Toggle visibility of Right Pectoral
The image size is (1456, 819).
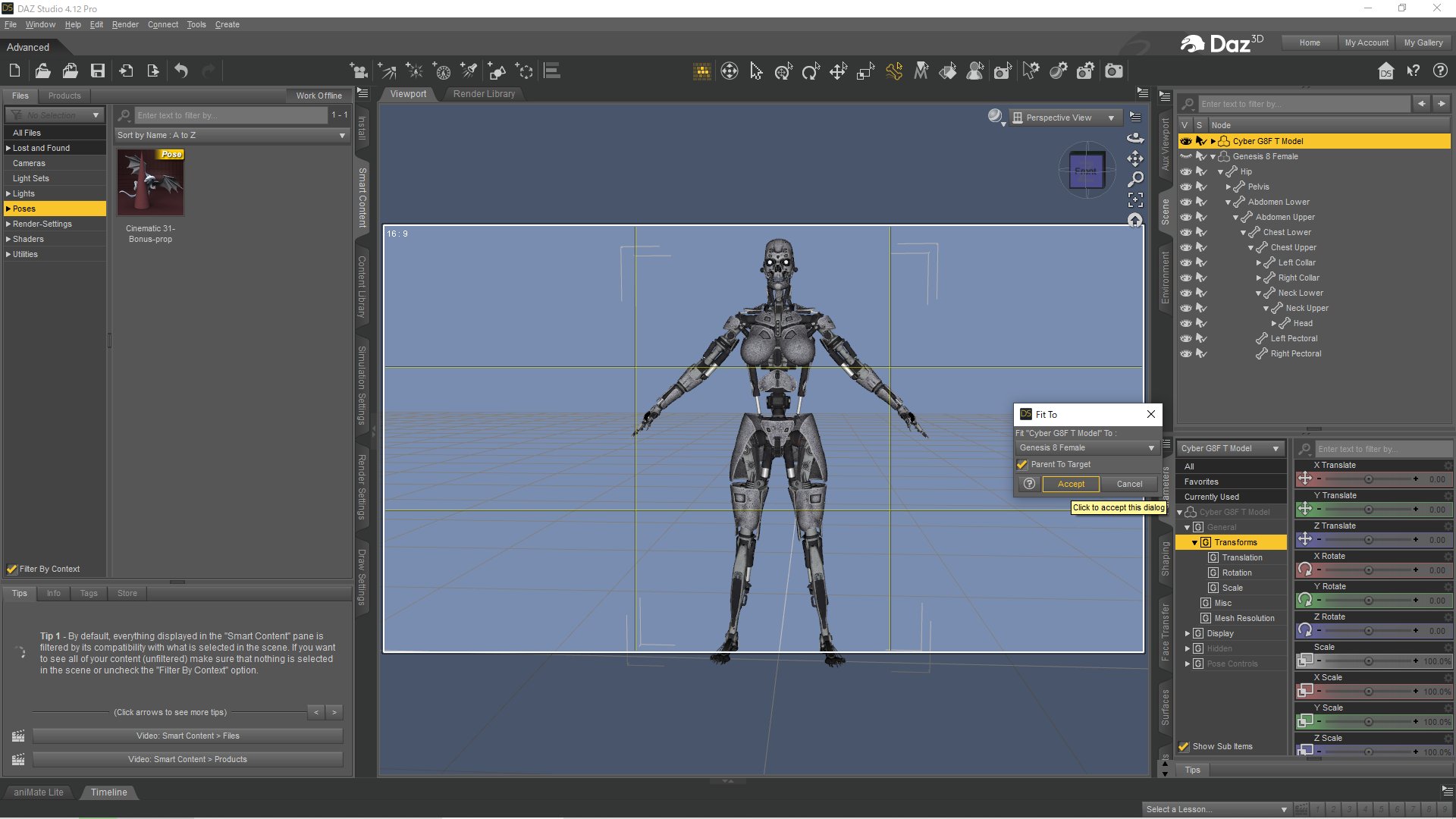pos(1186,353)
